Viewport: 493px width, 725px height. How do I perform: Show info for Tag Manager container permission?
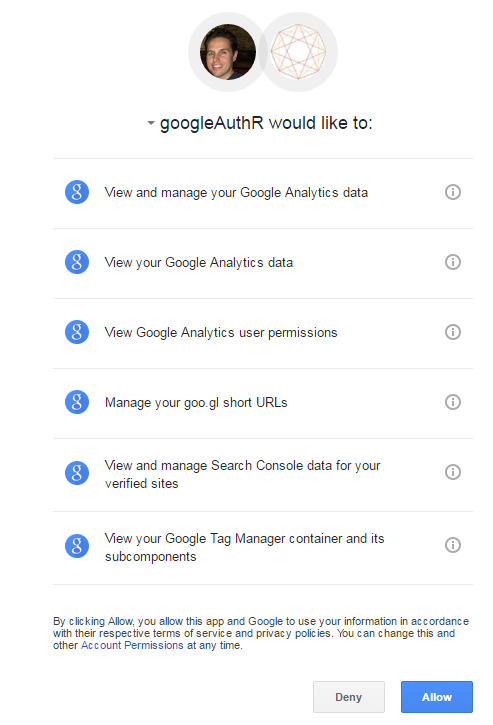452,545
